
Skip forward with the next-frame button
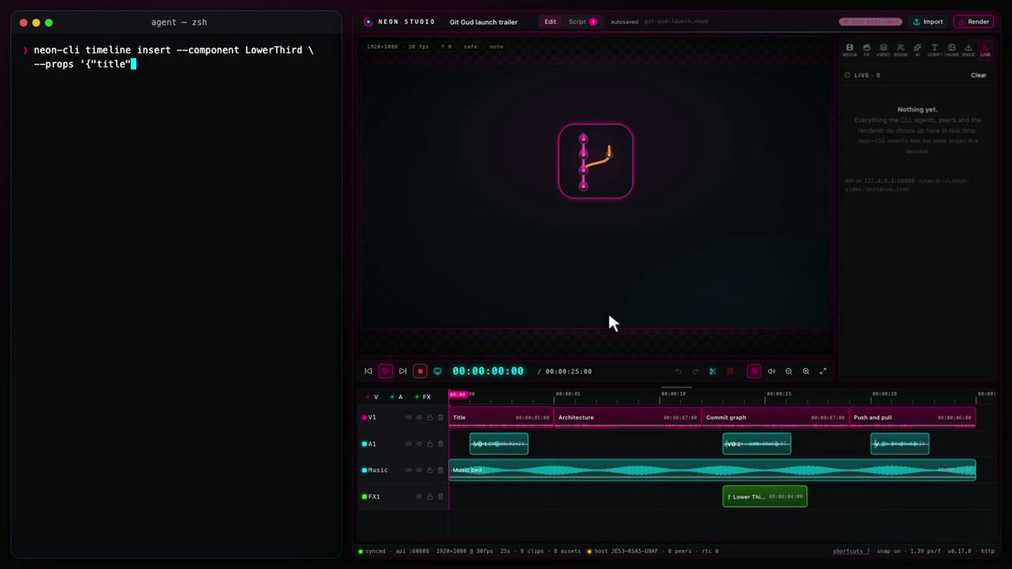[x=403, y=371]
